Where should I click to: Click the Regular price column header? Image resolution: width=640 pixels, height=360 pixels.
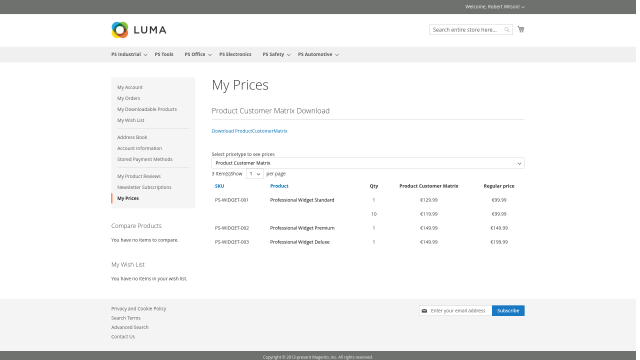click(499, 186)
